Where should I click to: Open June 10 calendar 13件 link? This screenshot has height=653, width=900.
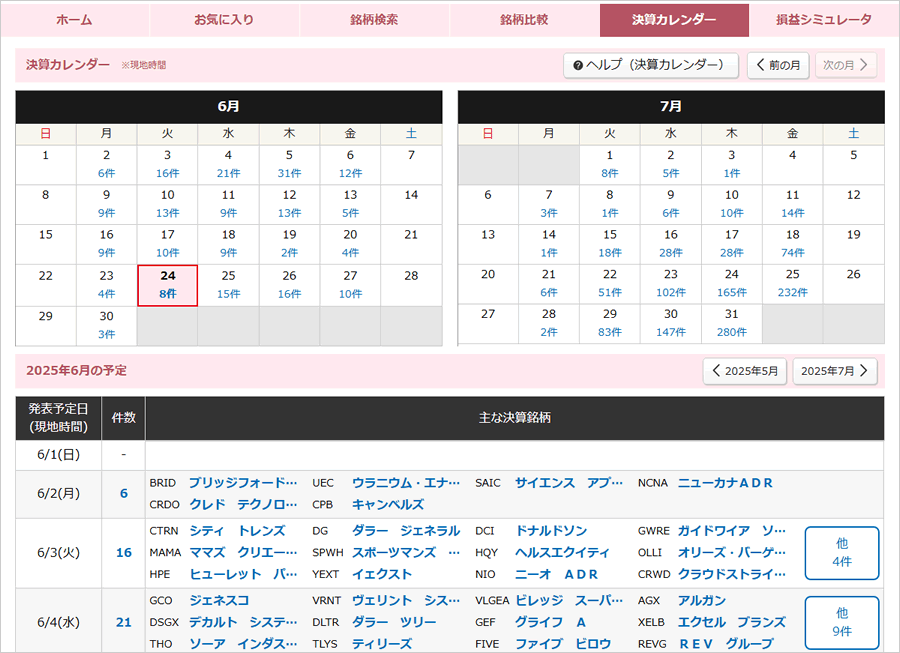pos(168,213)
